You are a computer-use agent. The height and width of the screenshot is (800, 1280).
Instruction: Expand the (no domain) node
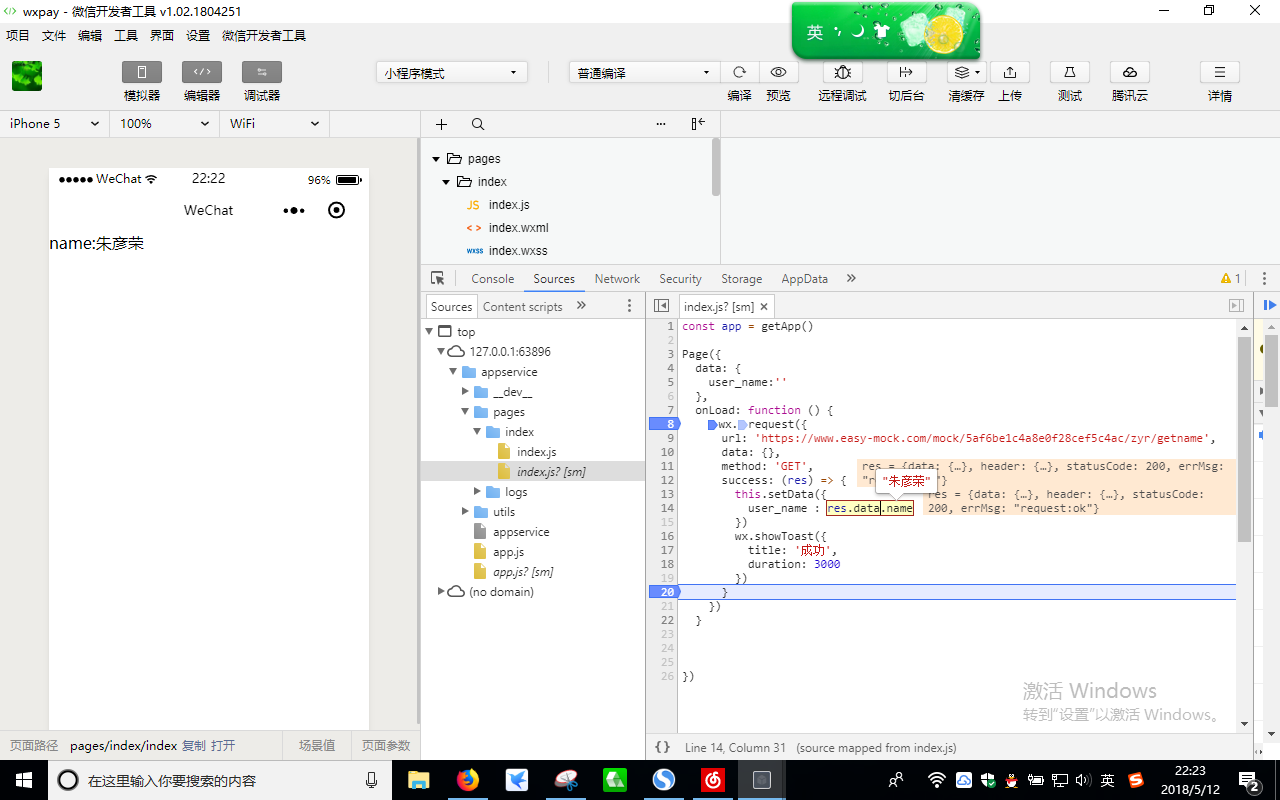(442, 592)
